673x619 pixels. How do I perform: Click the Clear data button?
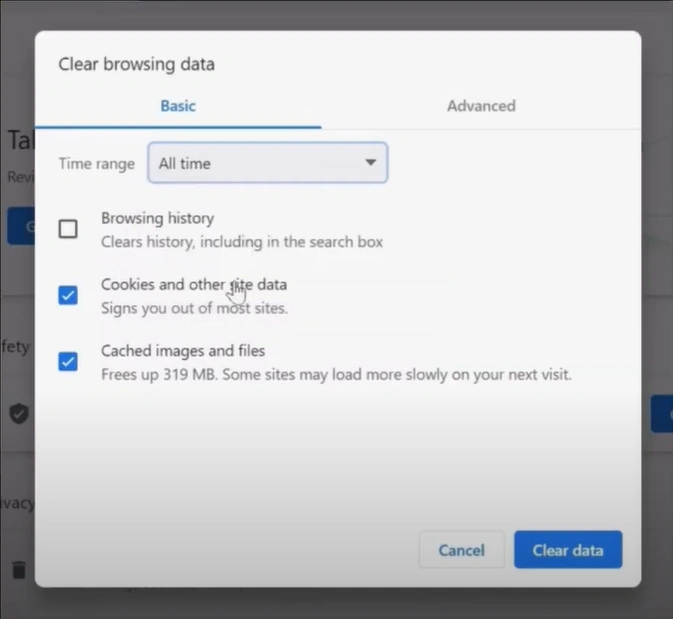pyautogui.click(x=568, y=550)
